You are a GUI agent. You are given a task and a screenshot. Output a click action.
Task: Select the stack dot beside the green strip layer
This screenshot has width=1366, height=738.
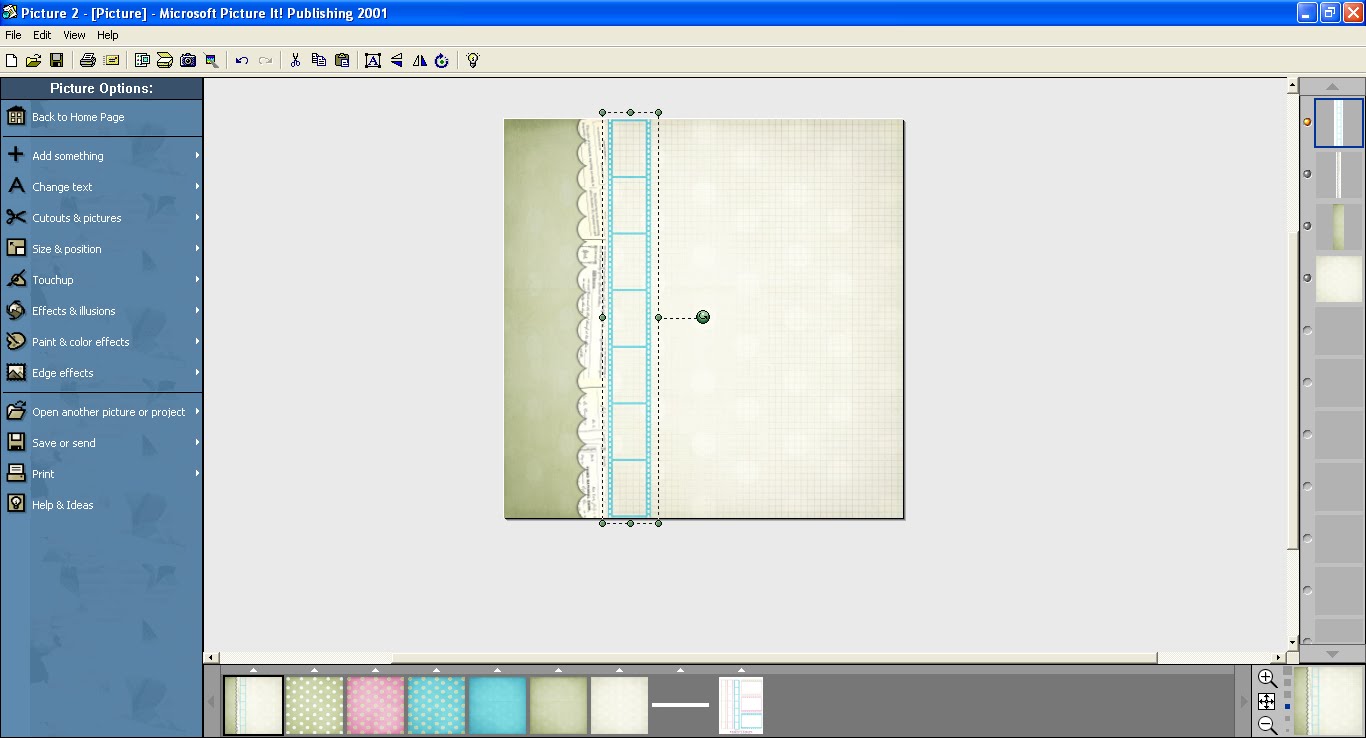click(1307, 226)
